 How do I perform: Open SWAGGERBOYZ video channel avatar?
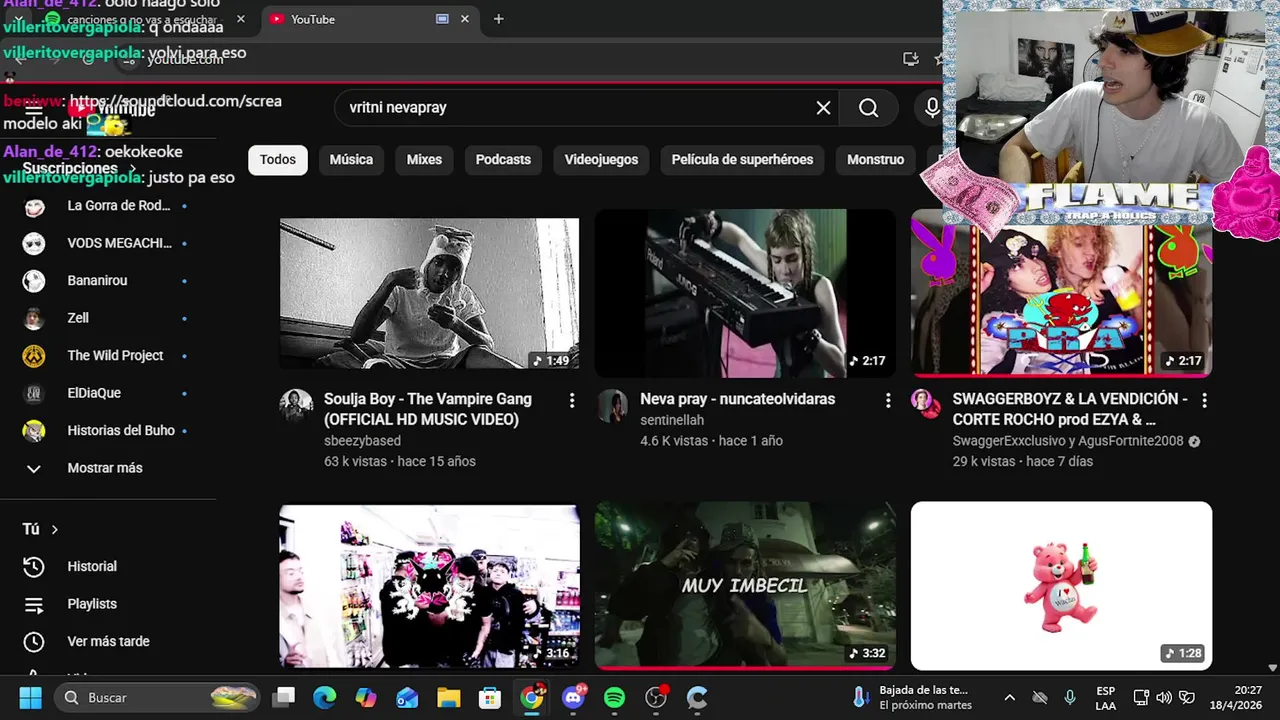927,404
